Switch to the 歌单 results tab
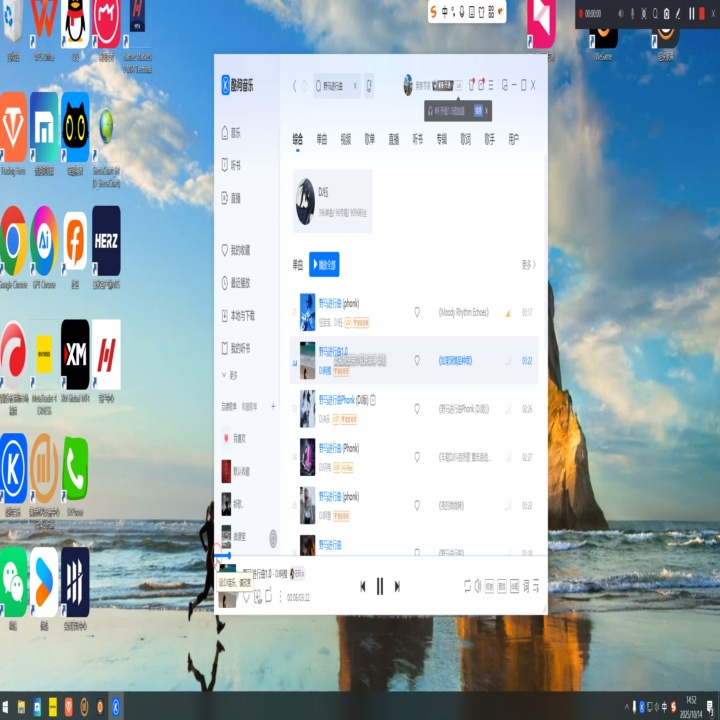 [370, 139]
